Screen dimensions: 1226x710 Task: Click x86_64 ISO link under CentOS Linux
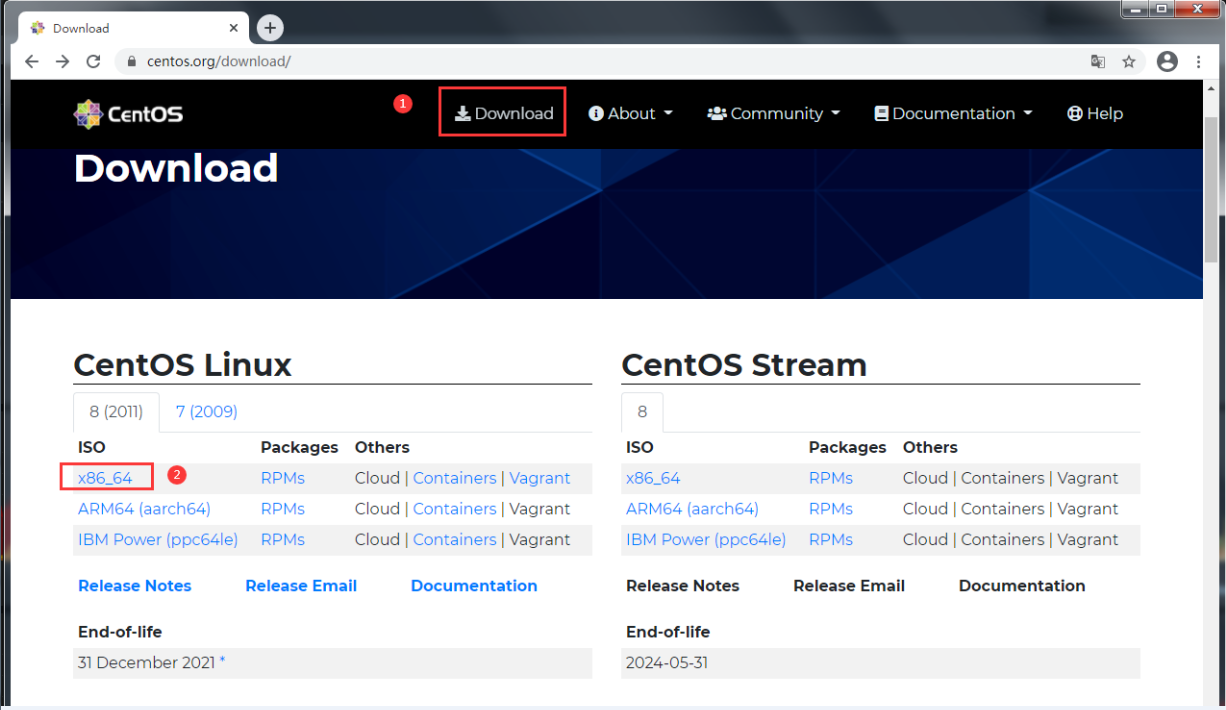pos(105,478)
